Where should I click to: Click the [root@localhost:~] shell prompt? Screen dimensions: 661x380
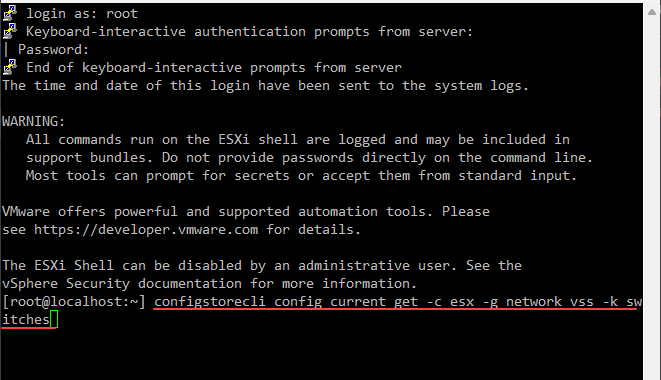coord(74,302)
